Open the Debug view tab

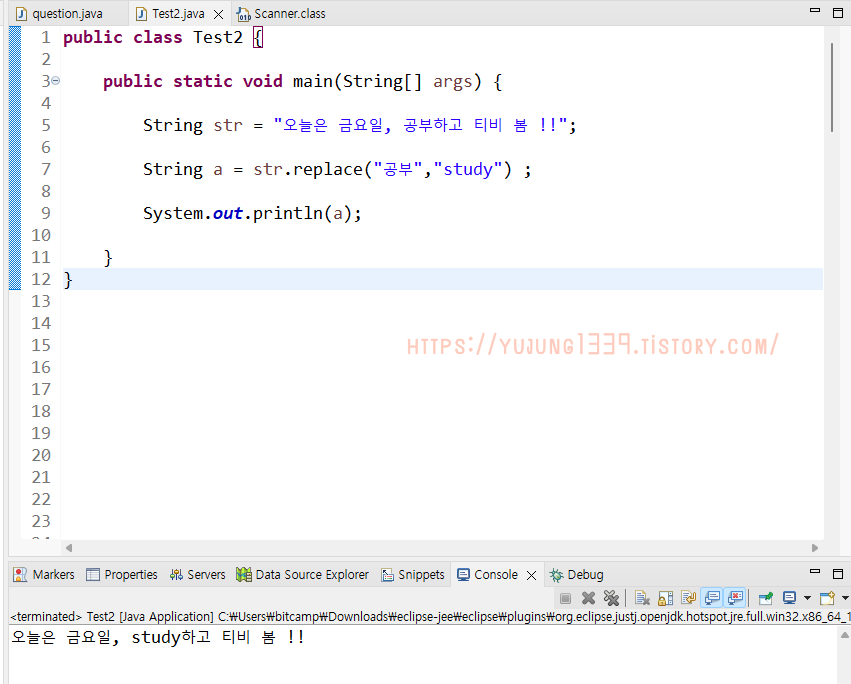576,574
